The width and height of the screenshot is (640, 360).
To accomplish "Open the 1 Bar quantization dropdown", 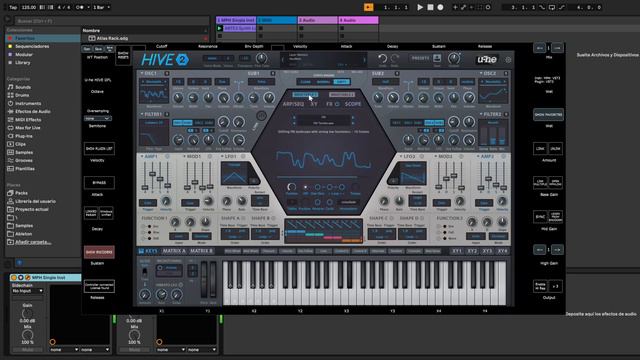I will coord(101,7).
